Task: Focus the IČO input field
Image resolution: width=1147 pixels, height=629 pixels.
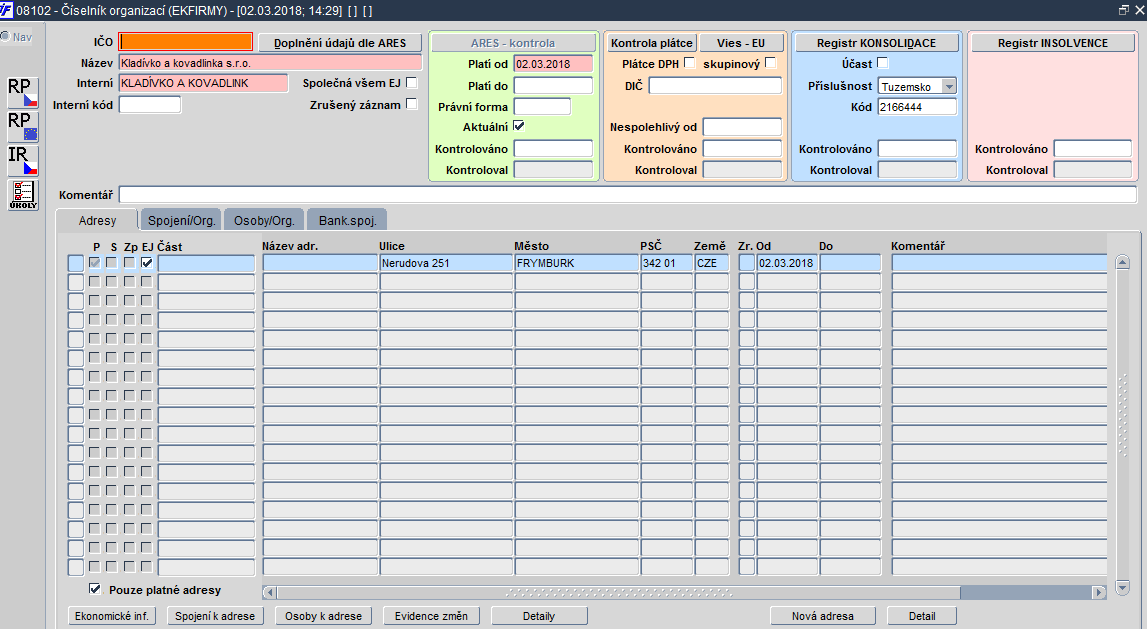Action: pyautogui.click(x=186, y=42)
